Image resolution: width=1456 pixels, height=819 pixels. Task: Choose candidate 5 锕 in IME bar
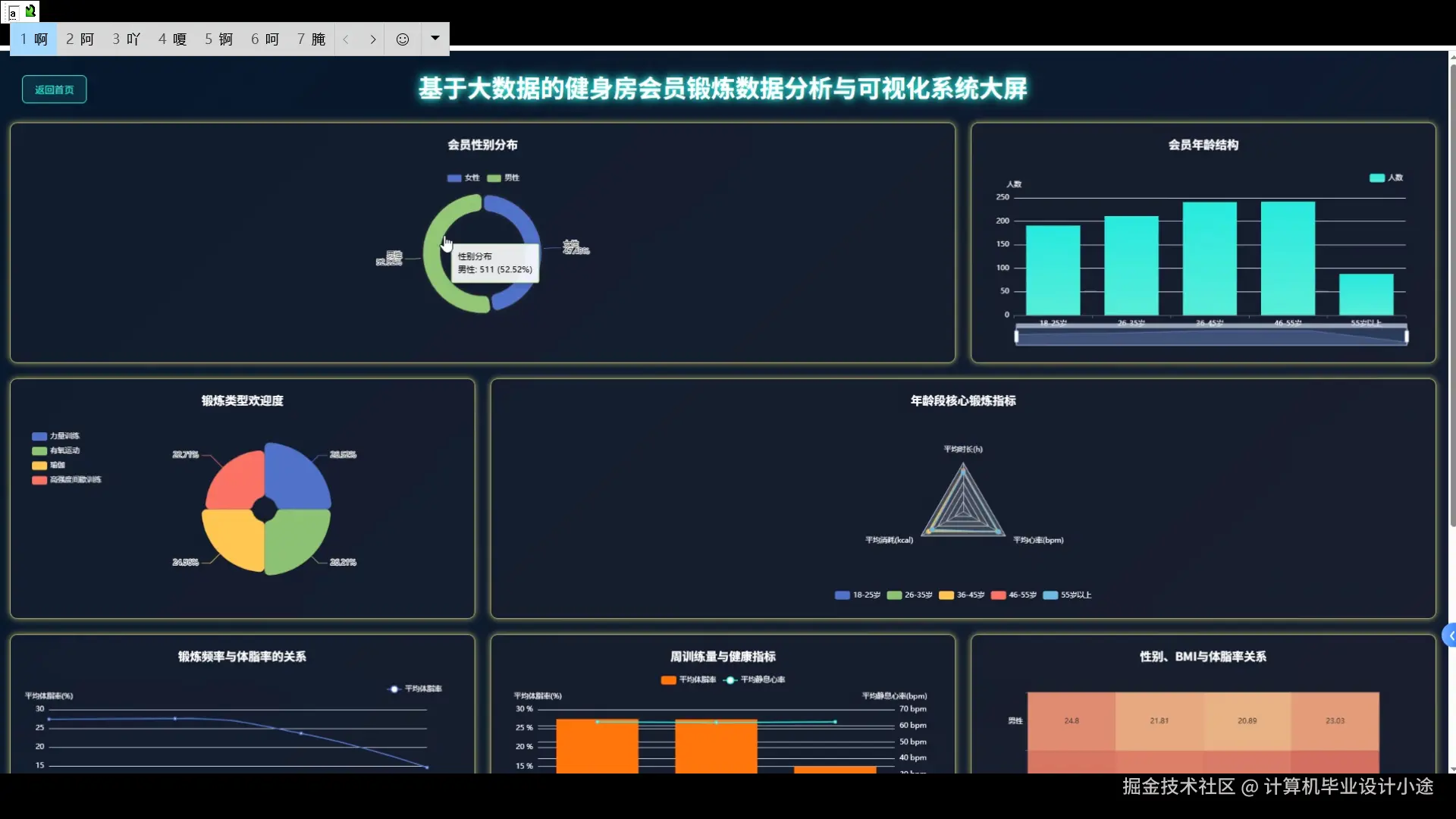[218, 39]
